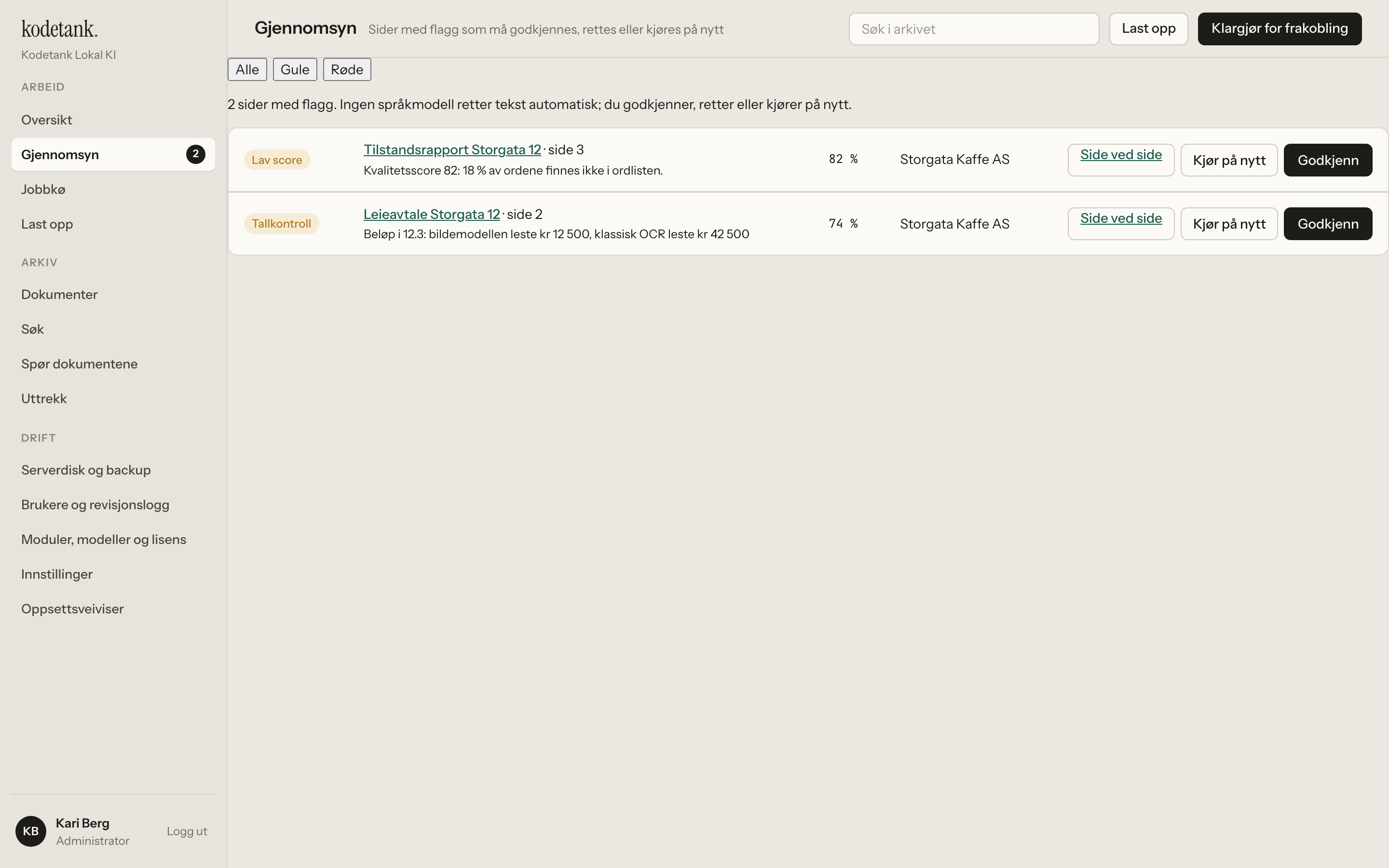Show only Gule flagged pages

[x=295, y=69]
